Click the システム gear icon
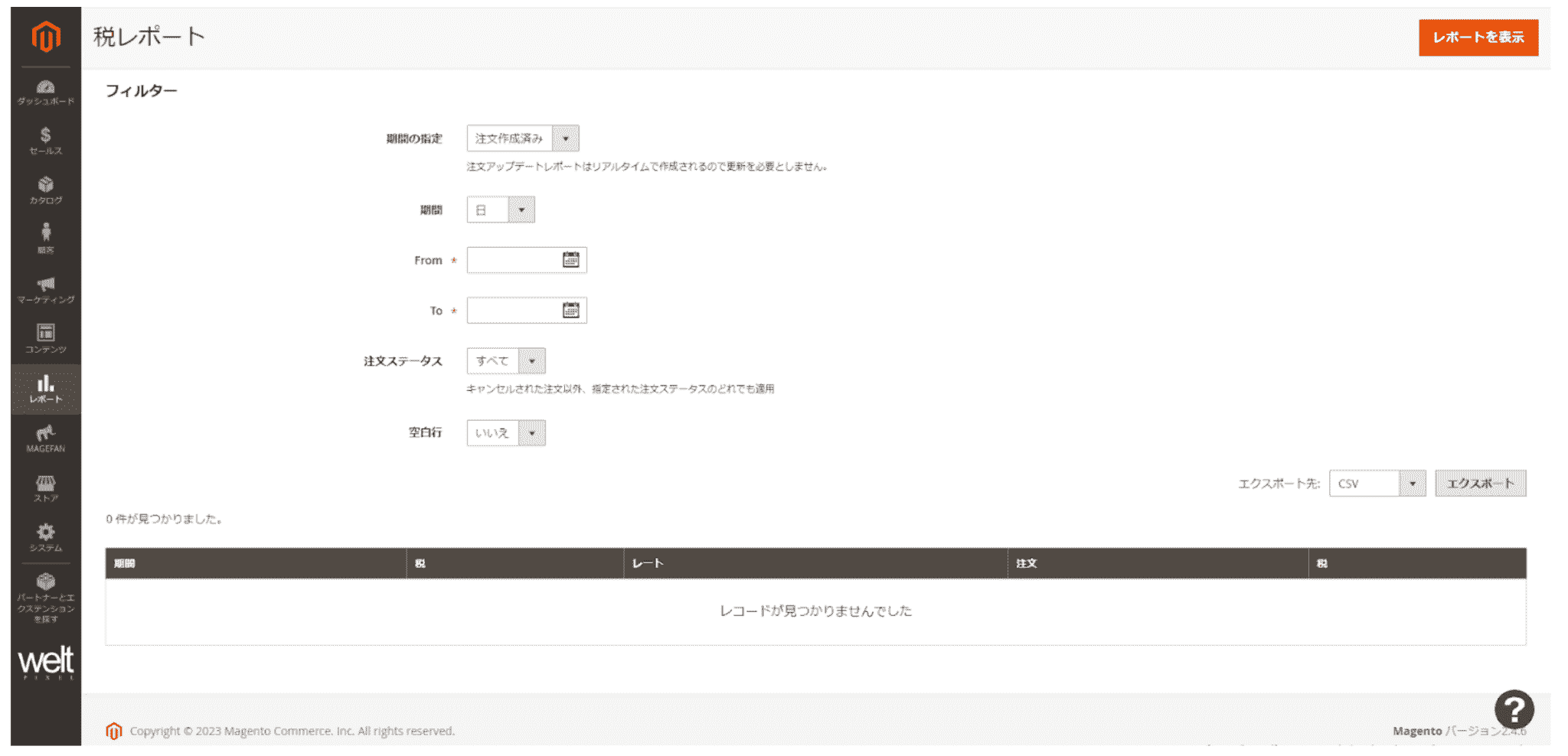Viewport: 1568px width, 756px height. [45, 536]
